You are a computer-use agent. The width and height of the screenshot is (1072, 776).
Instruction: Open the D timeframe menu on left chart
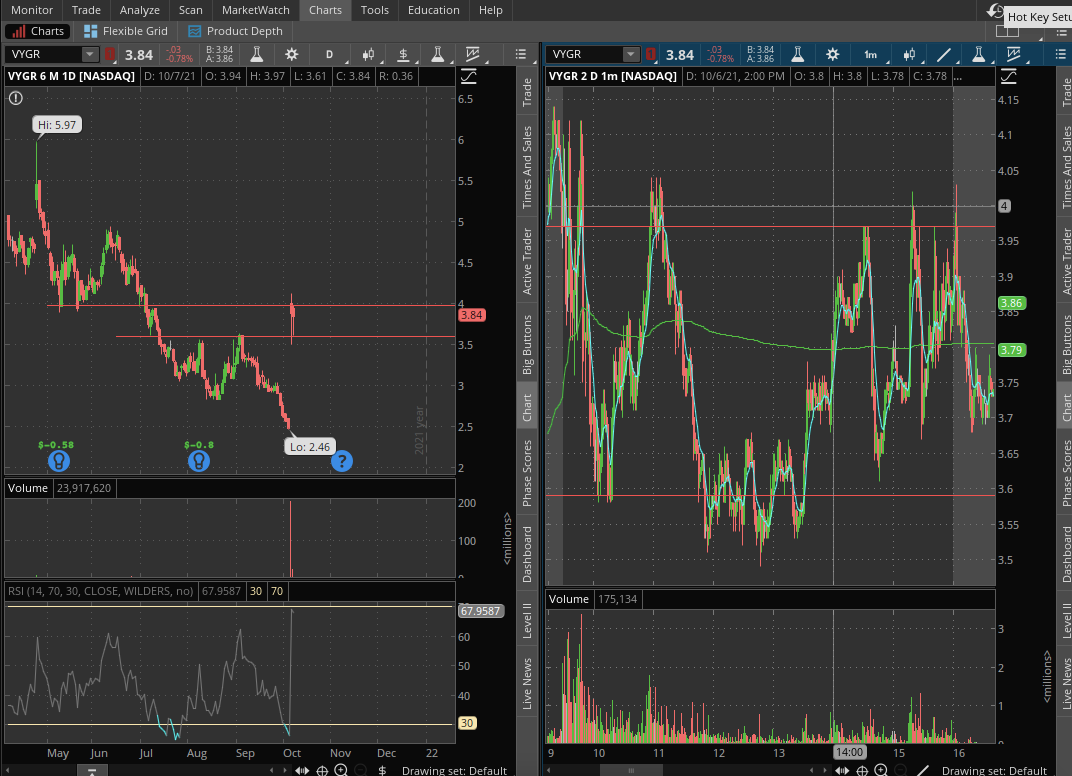coord(330,54)
